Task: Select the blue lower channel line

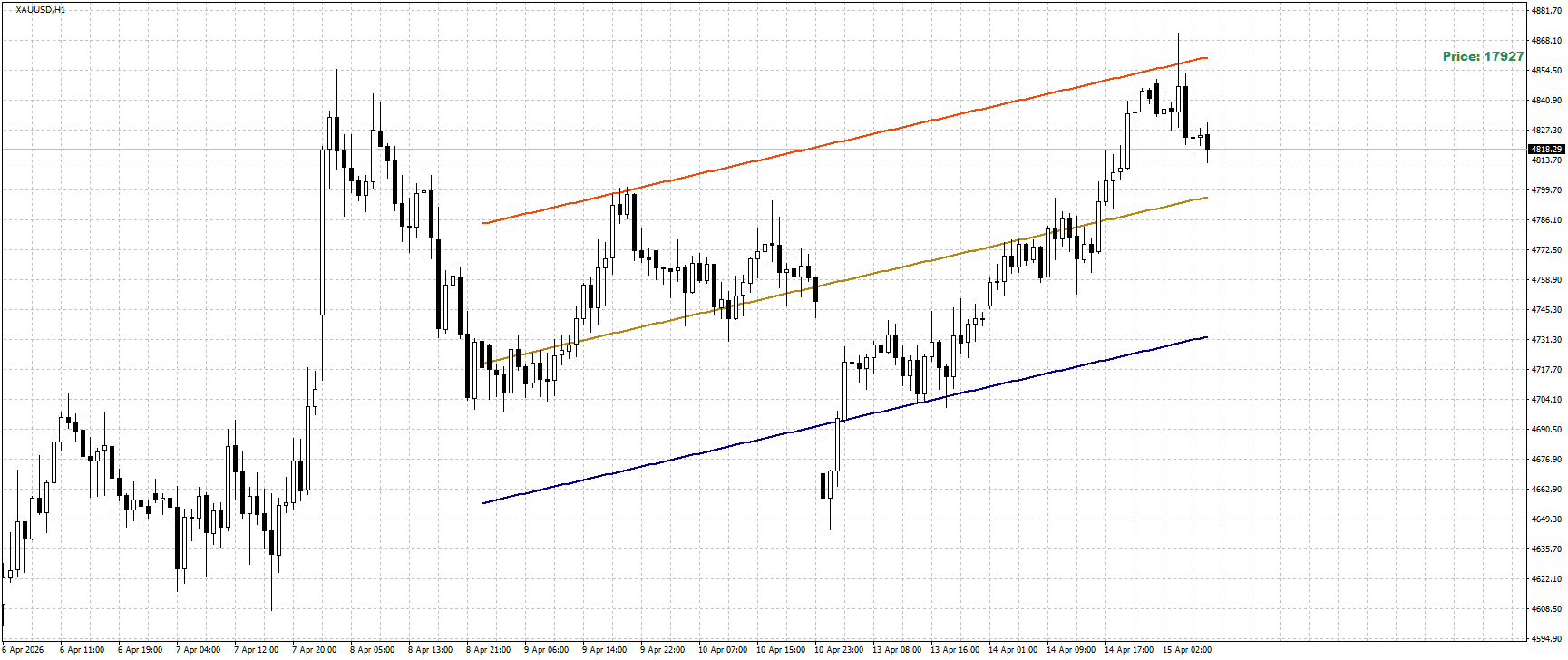Action: (x=844, y=421)
